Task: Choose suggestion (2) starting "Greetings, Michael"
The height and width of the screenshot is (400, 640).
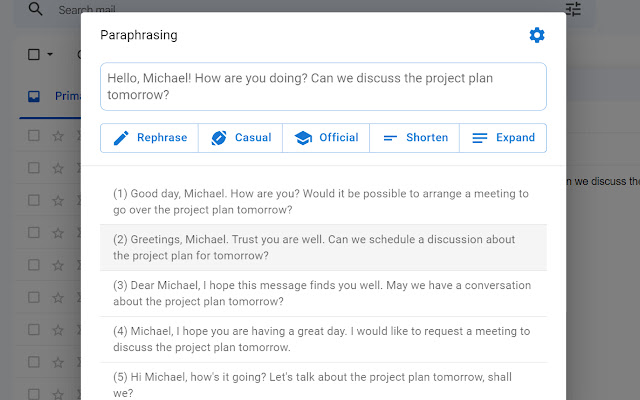Action: pyautogui.click(x=323, y=248)
